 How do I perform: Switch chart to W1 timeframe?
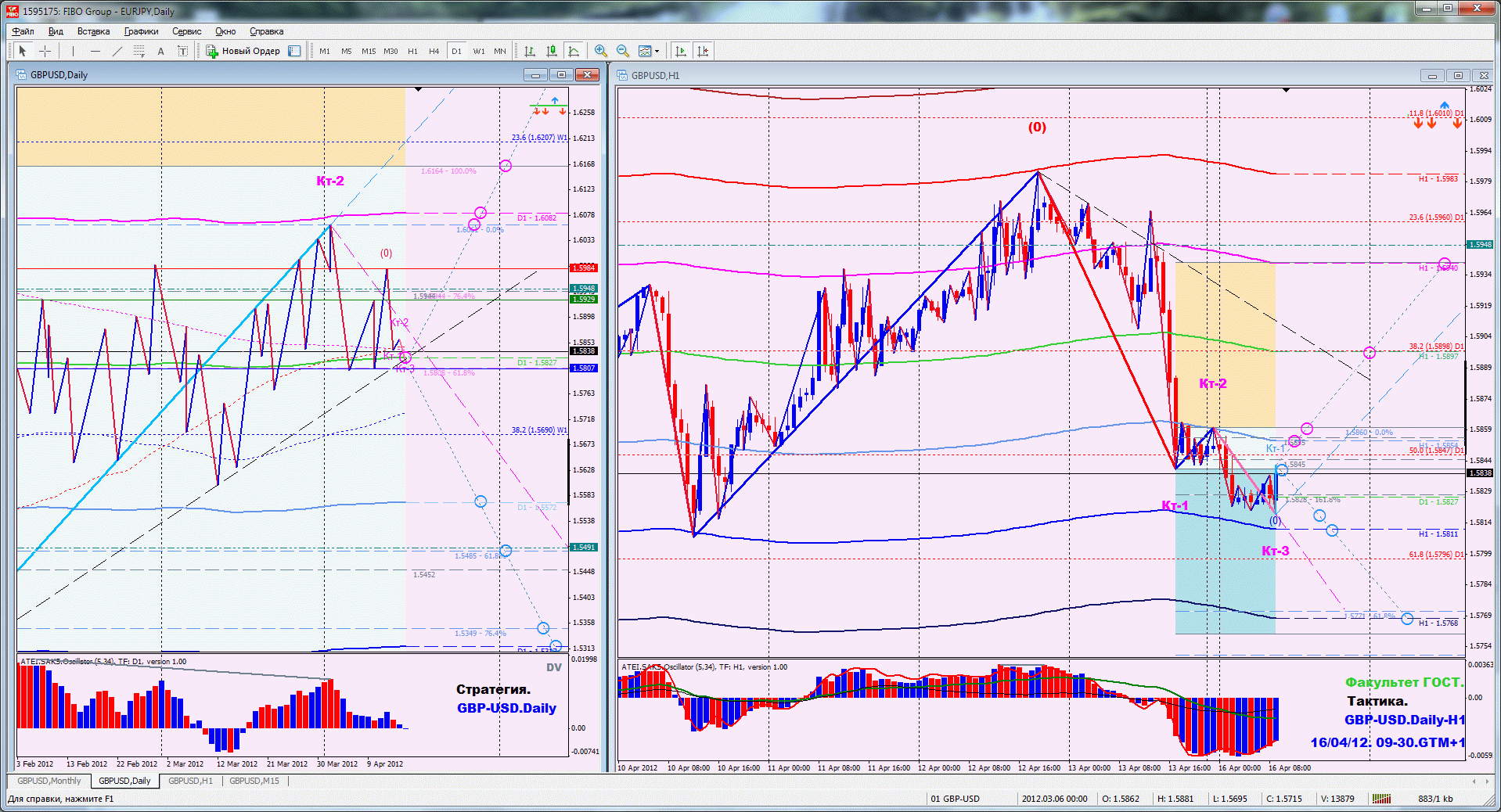coord(478,51)
